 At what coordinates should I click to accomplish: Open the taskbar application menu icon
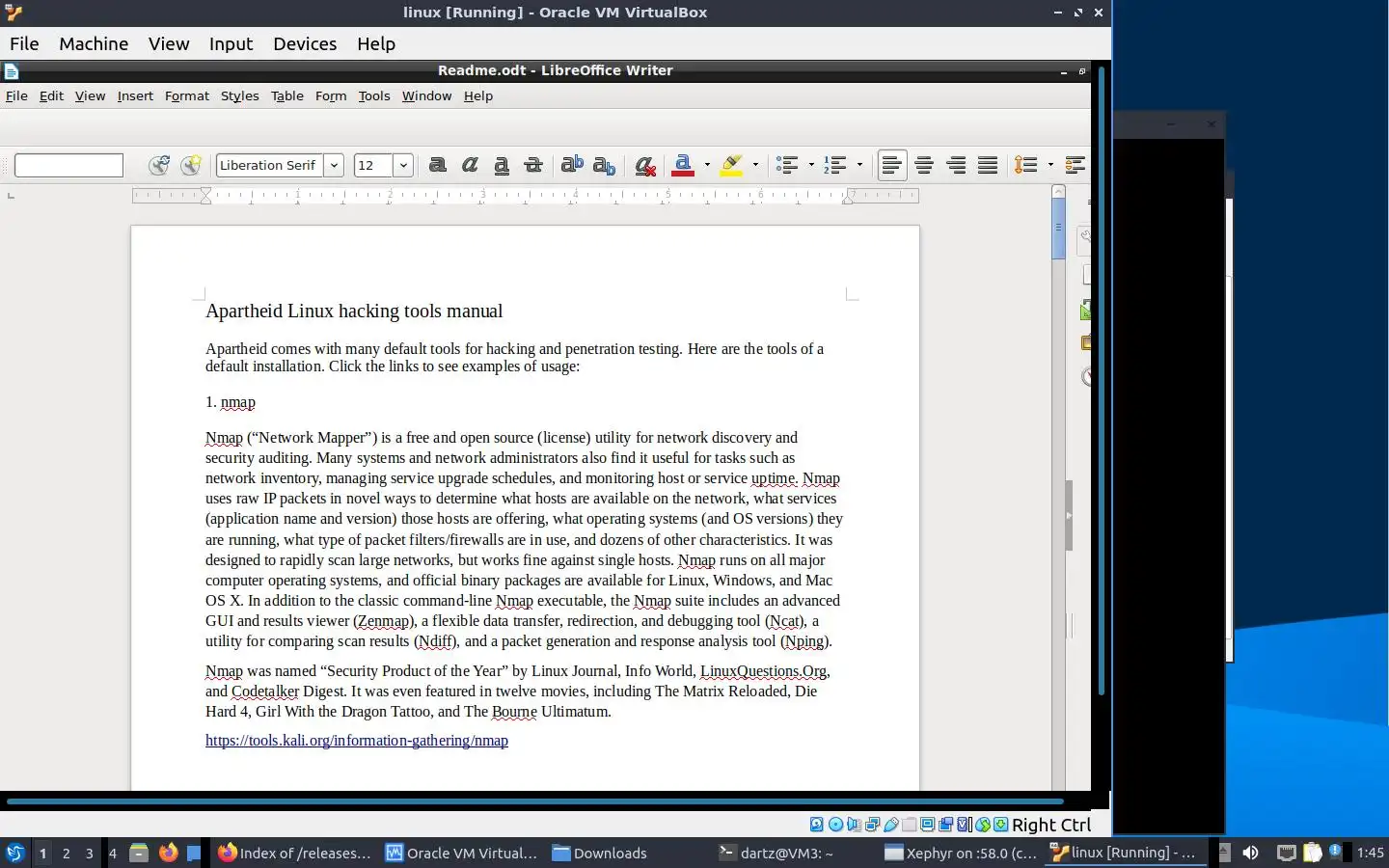tap(15, 853)
